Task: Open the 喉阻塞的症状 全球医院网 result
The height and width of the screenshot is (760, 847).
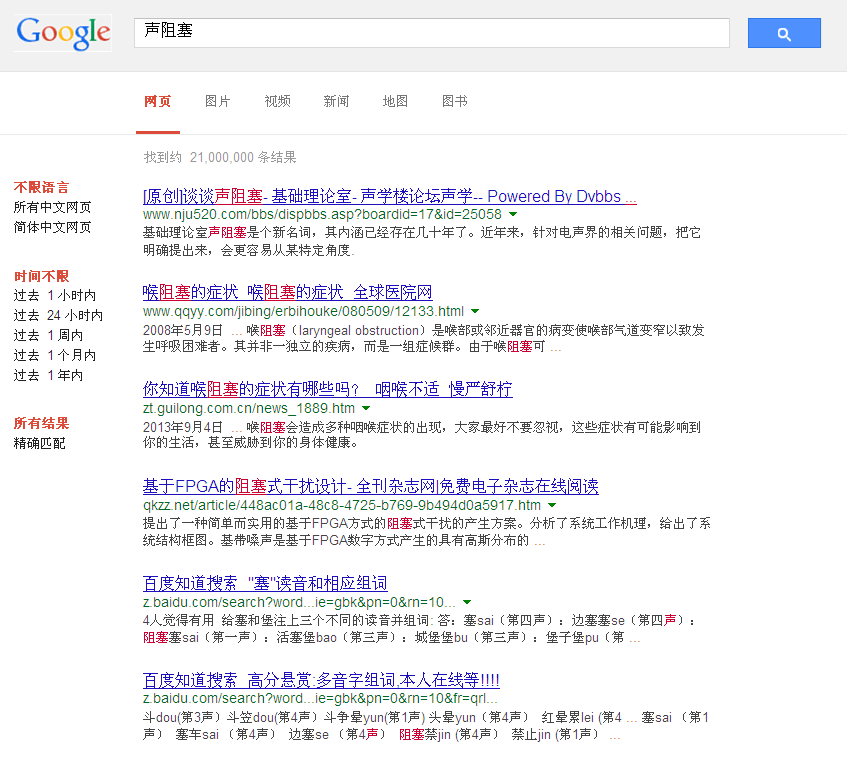Action: tap(287, 292)
